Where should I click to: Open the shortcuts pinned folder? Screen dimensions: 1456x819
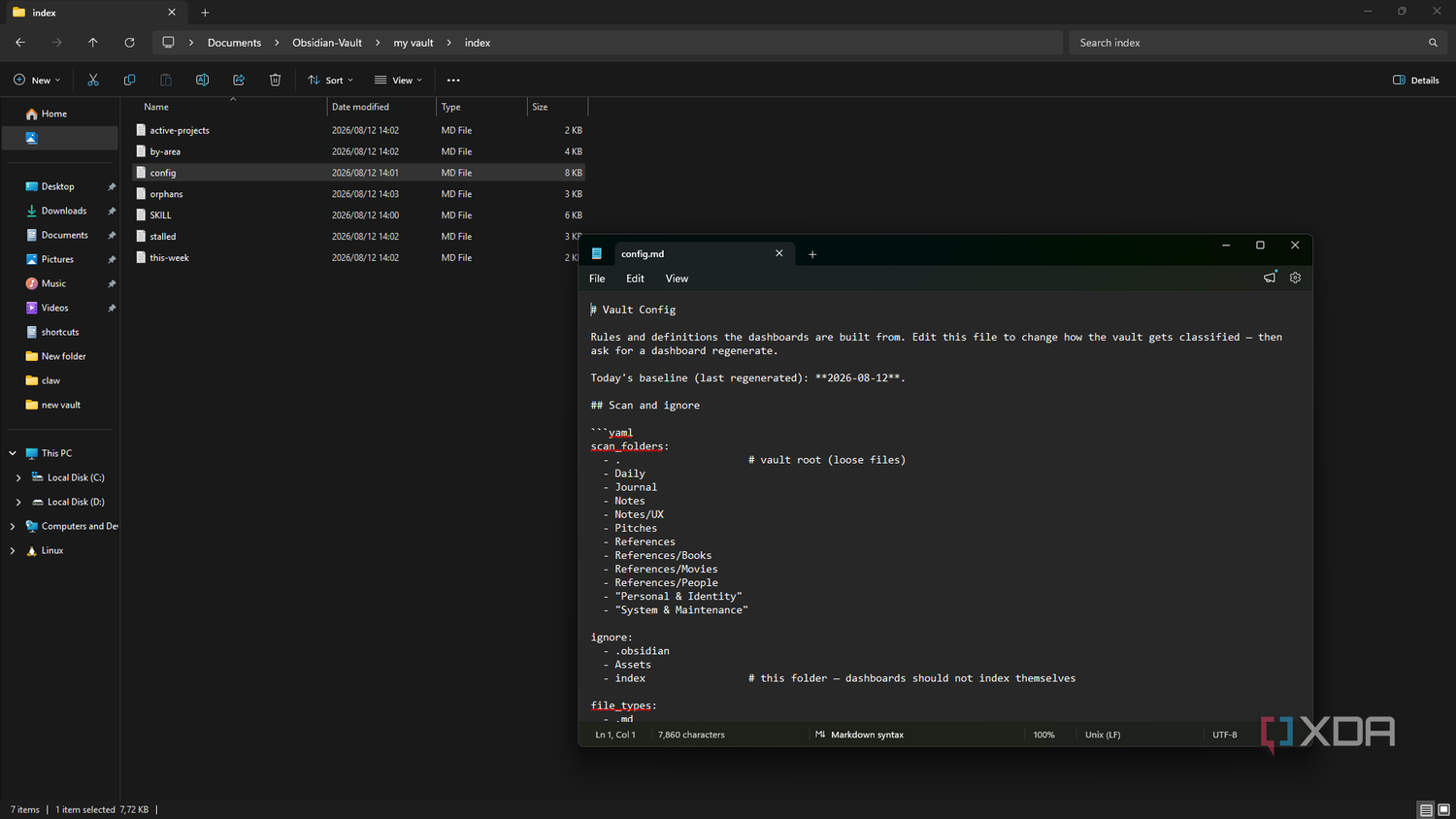[60, 332]
